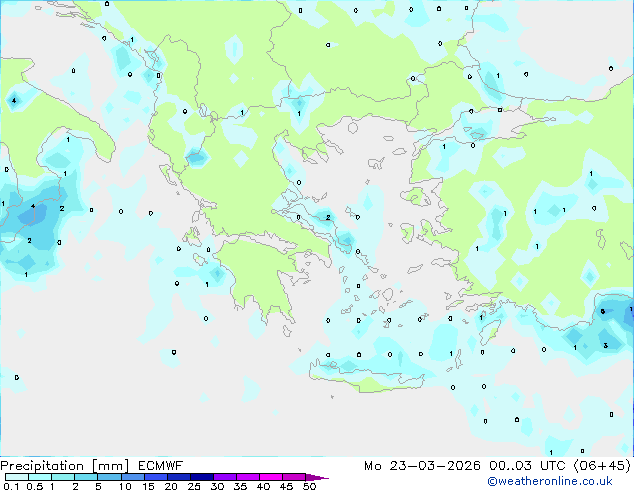Click the '0.1' legend scale label
This screenshot has width=634, height=490.
tap(11, 486)
